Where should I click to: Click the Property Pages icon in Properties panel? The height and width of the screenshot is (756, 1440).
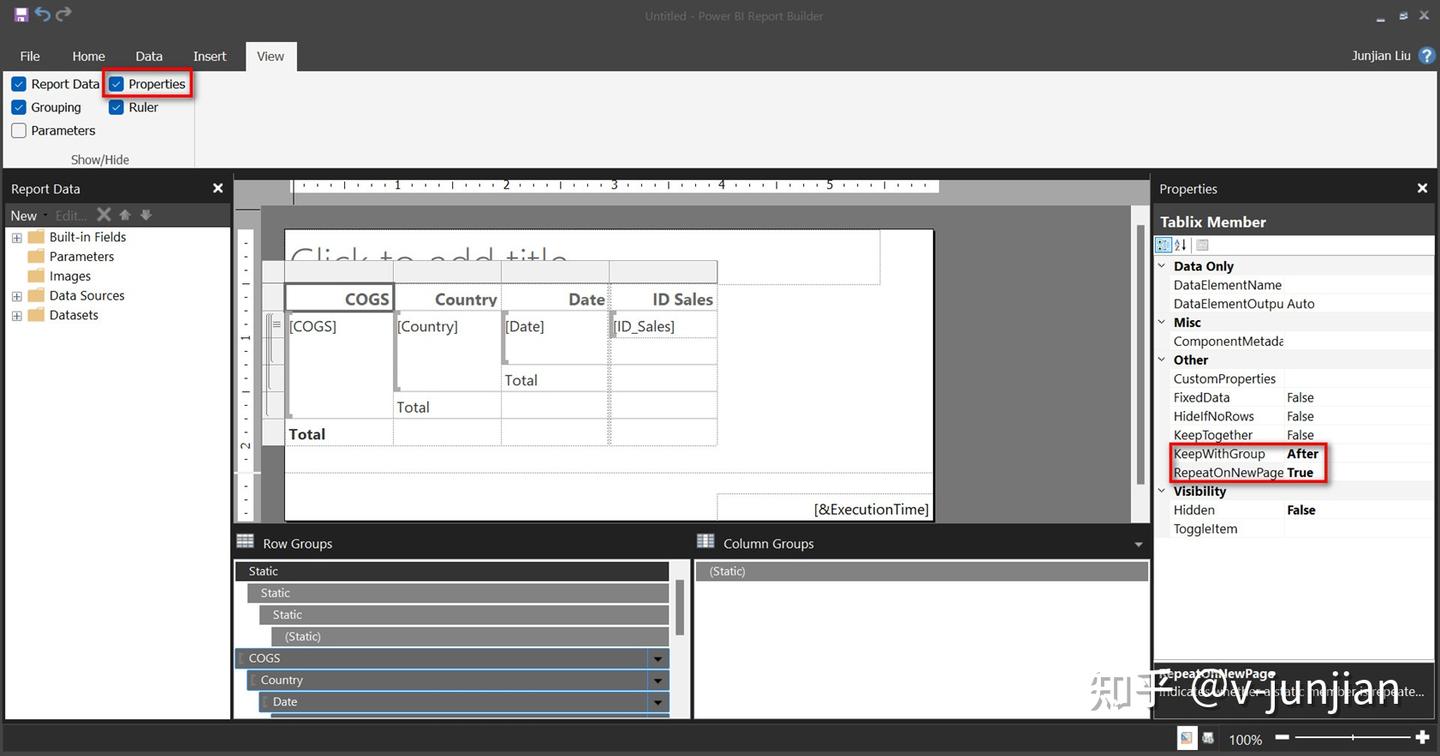(1202, 245)
